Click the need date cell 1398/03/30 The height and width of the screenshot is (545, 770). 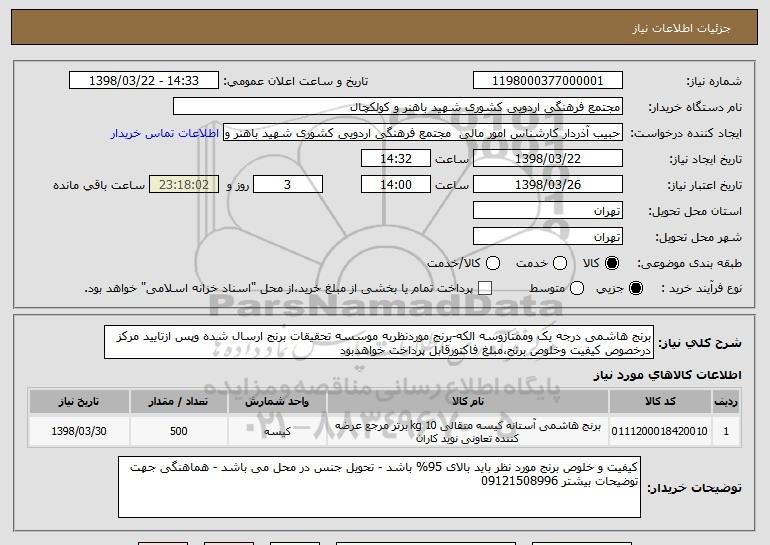[x=79, y=431]
